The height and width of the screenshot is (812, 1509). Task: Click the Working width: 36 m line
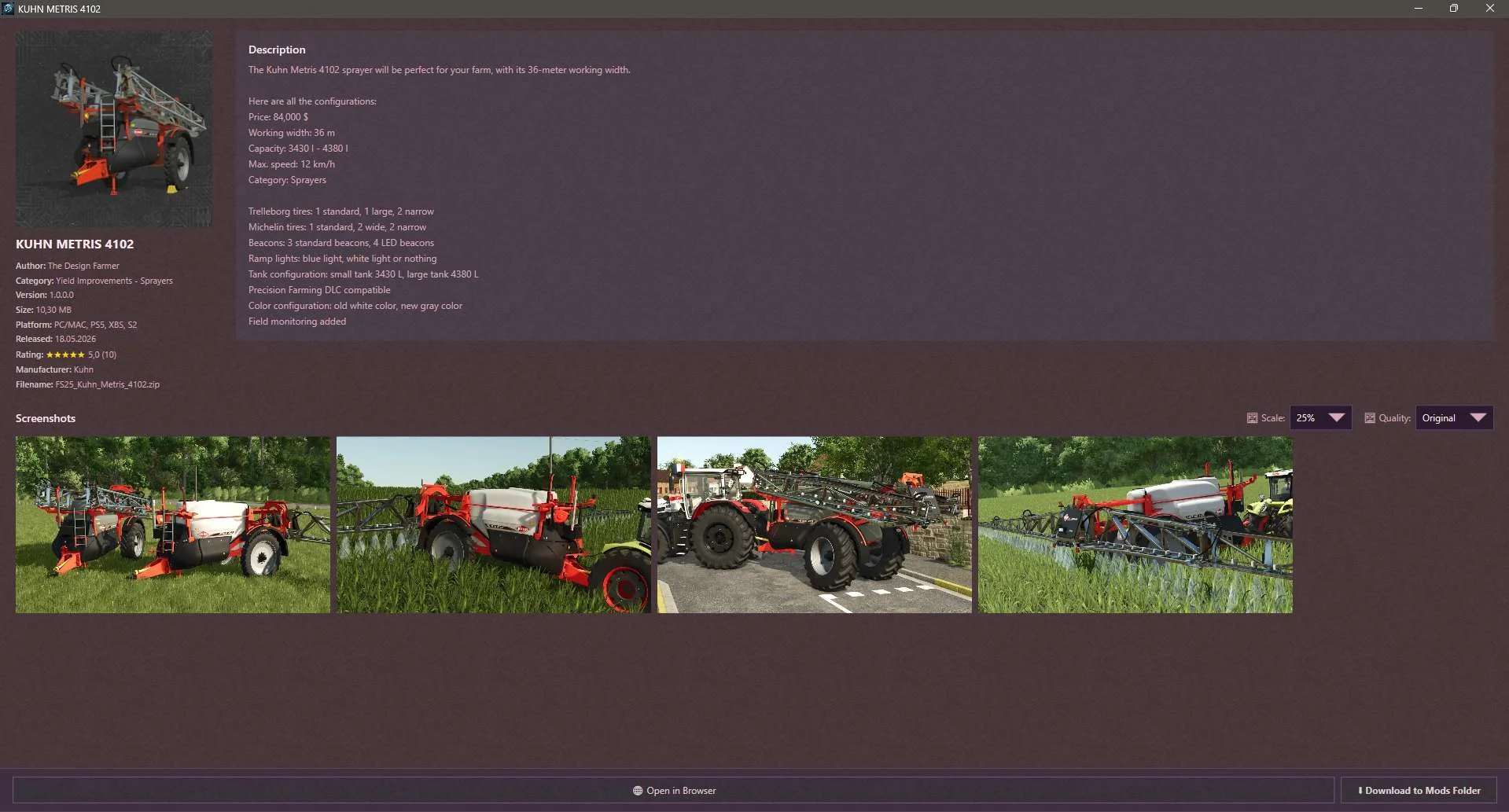pos(292,133)
